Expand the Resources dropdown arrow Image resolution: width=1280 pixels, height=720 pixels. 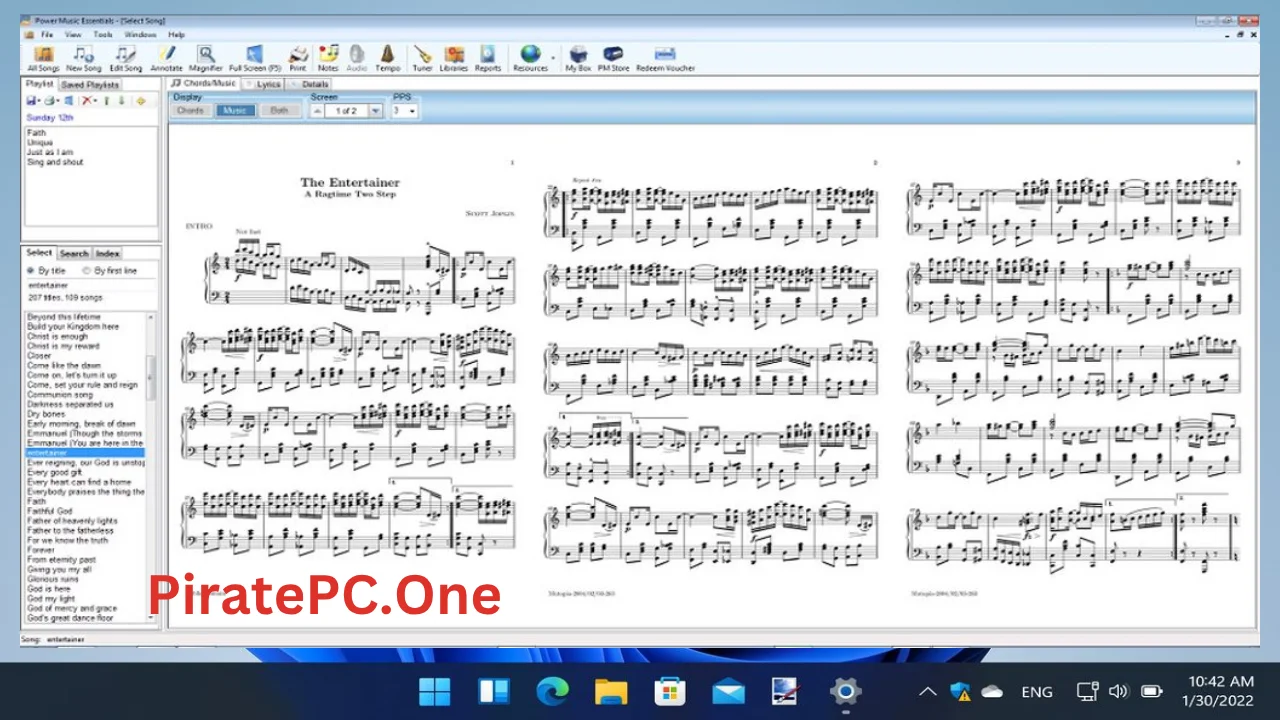[x=553, y=58]
